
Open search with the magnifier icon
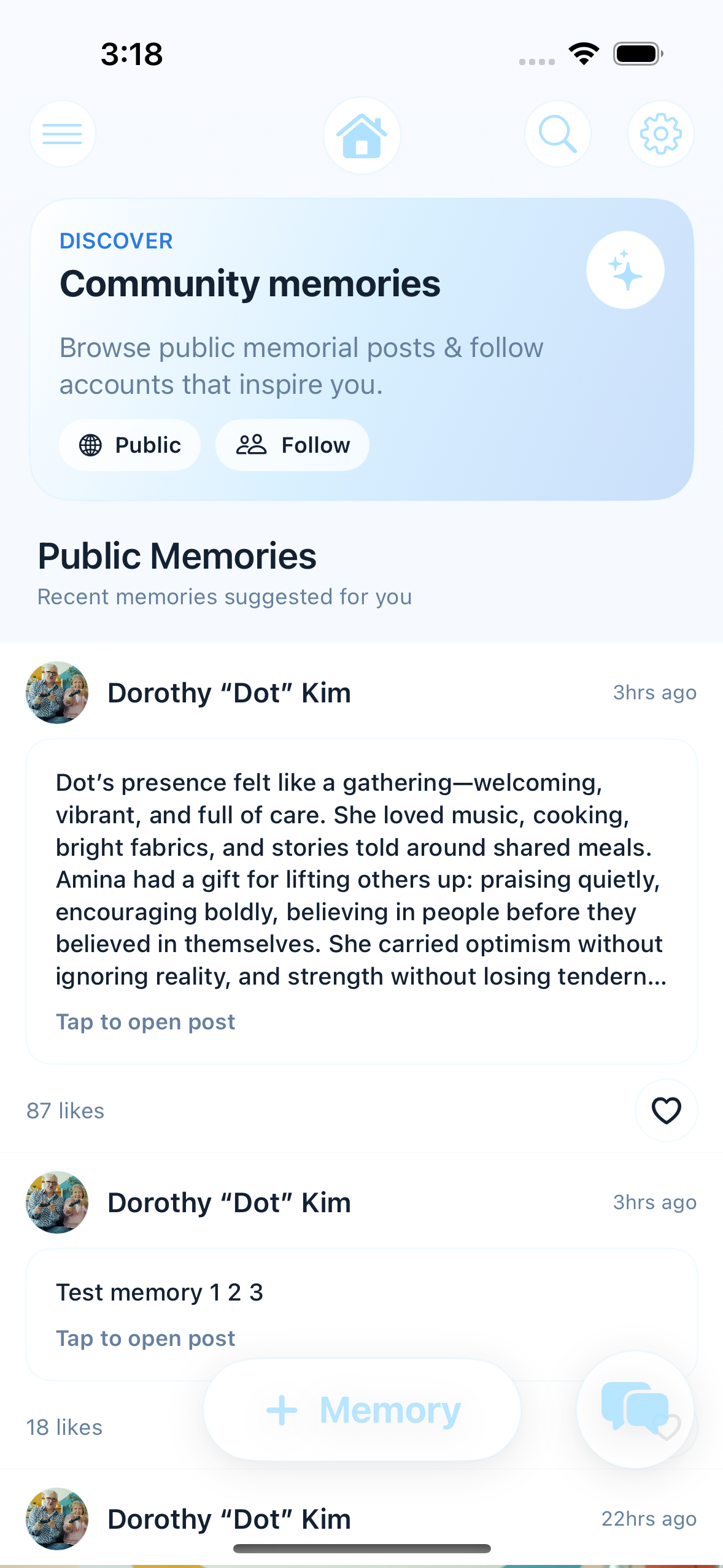coord(557,134)
